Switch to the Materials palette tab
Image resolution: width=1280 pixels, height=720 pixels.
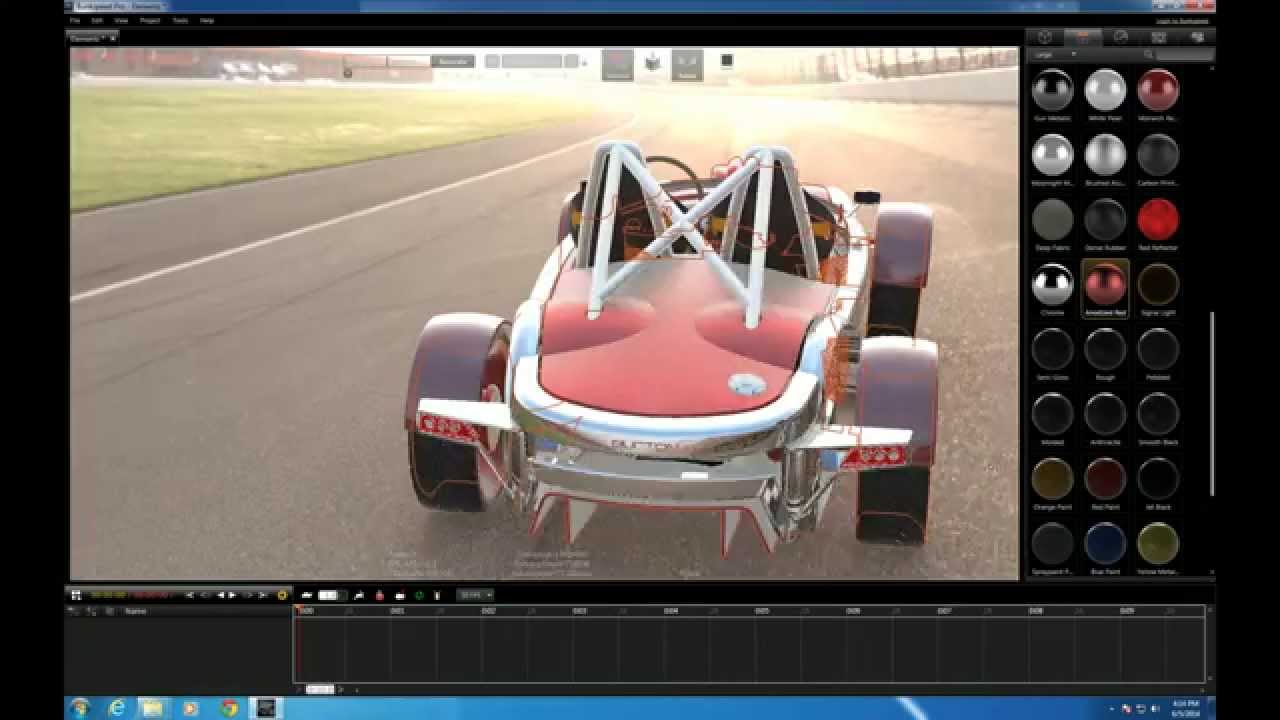tap(1083, 37)
